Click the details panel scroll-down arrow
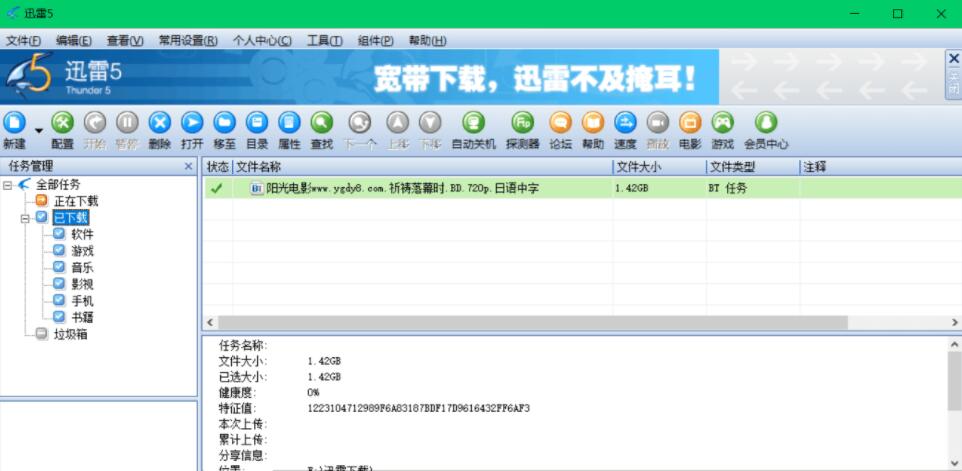 coord(955,463)
